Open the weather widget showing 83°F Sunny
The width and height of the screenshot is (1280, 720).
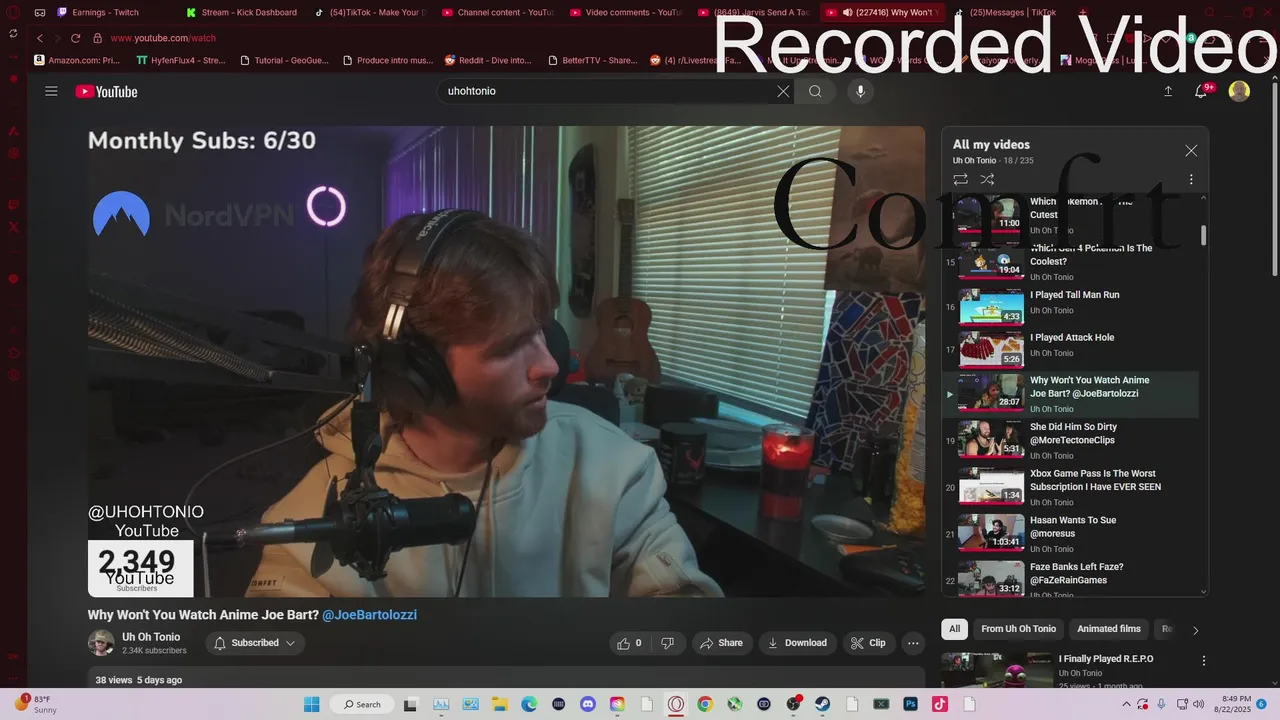(x=35, y=704)
